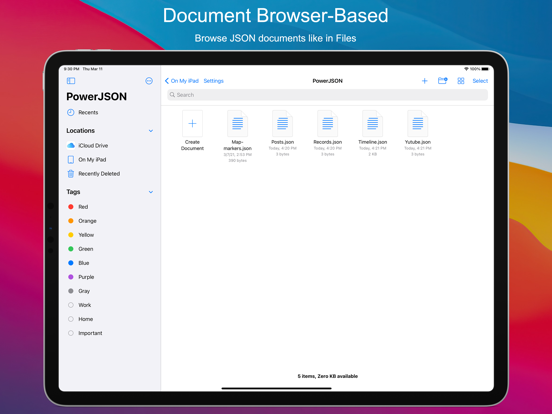Create a new folder with folder icon
The width and height of the screenshot is (552, 414).
tap(443, 81)
